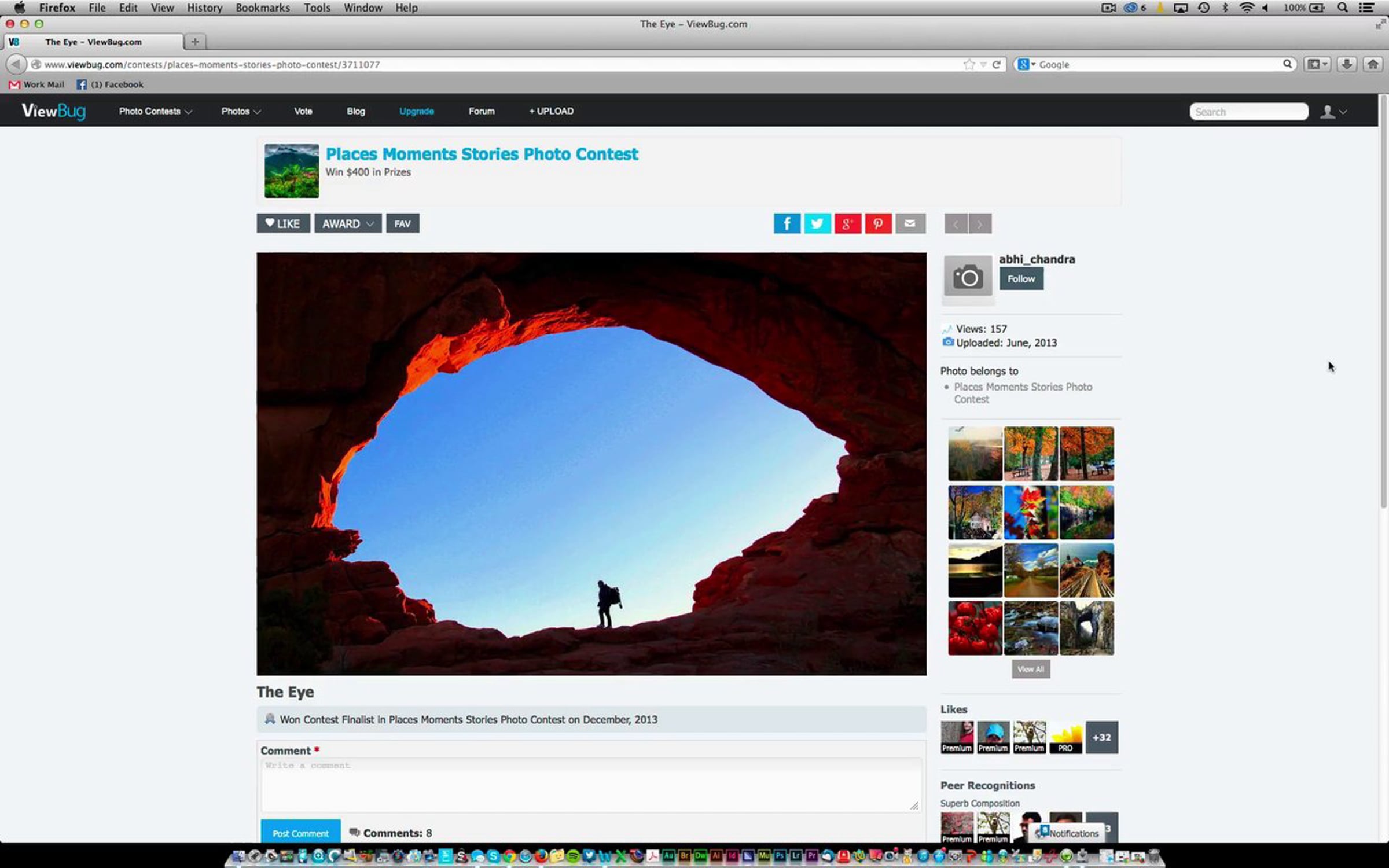The width and height of the screenshot is (1389, 868).
Task: Open the Photo Contests dropdown menu
Action: pos(155,111)
